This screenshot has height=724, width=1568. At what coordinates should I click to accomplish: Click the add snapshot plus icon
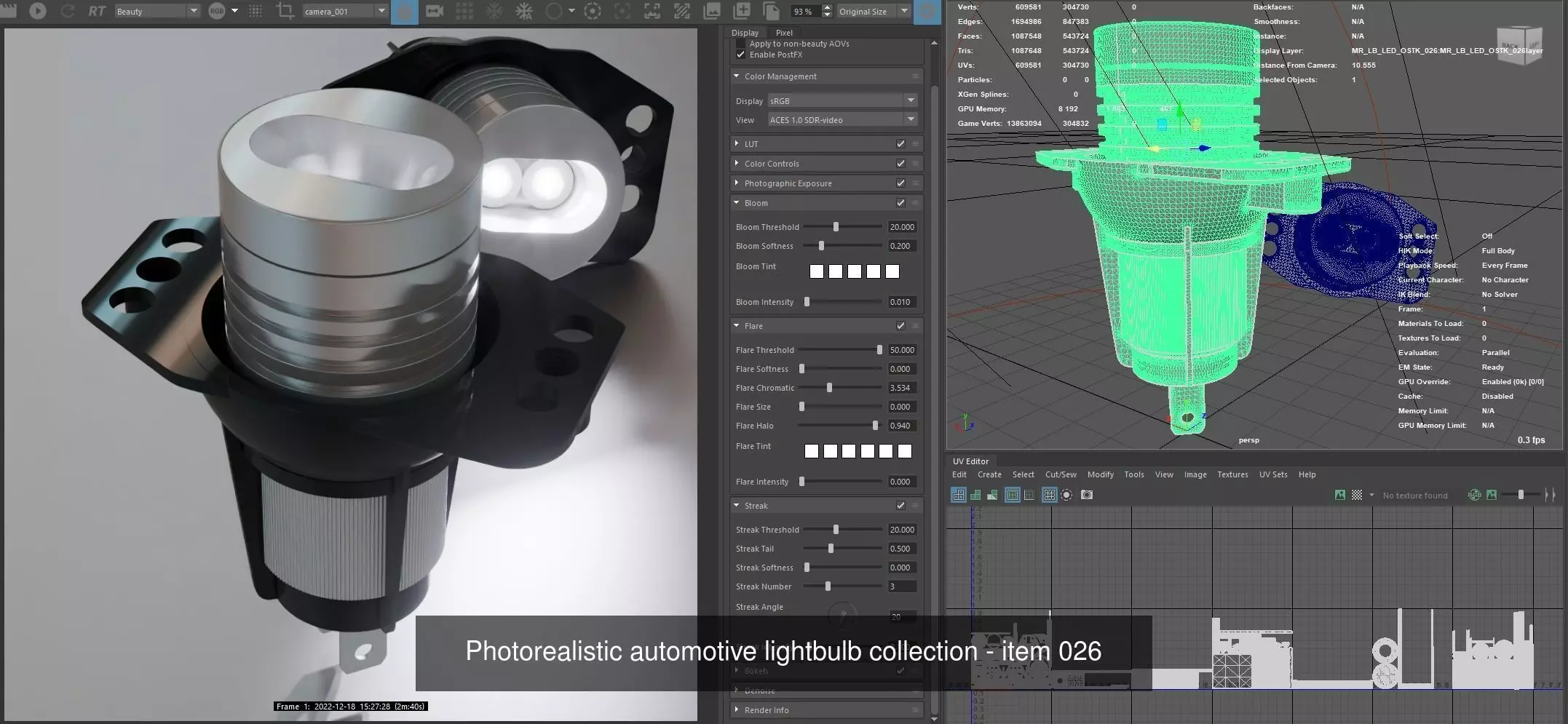click(x=741, y=11)
